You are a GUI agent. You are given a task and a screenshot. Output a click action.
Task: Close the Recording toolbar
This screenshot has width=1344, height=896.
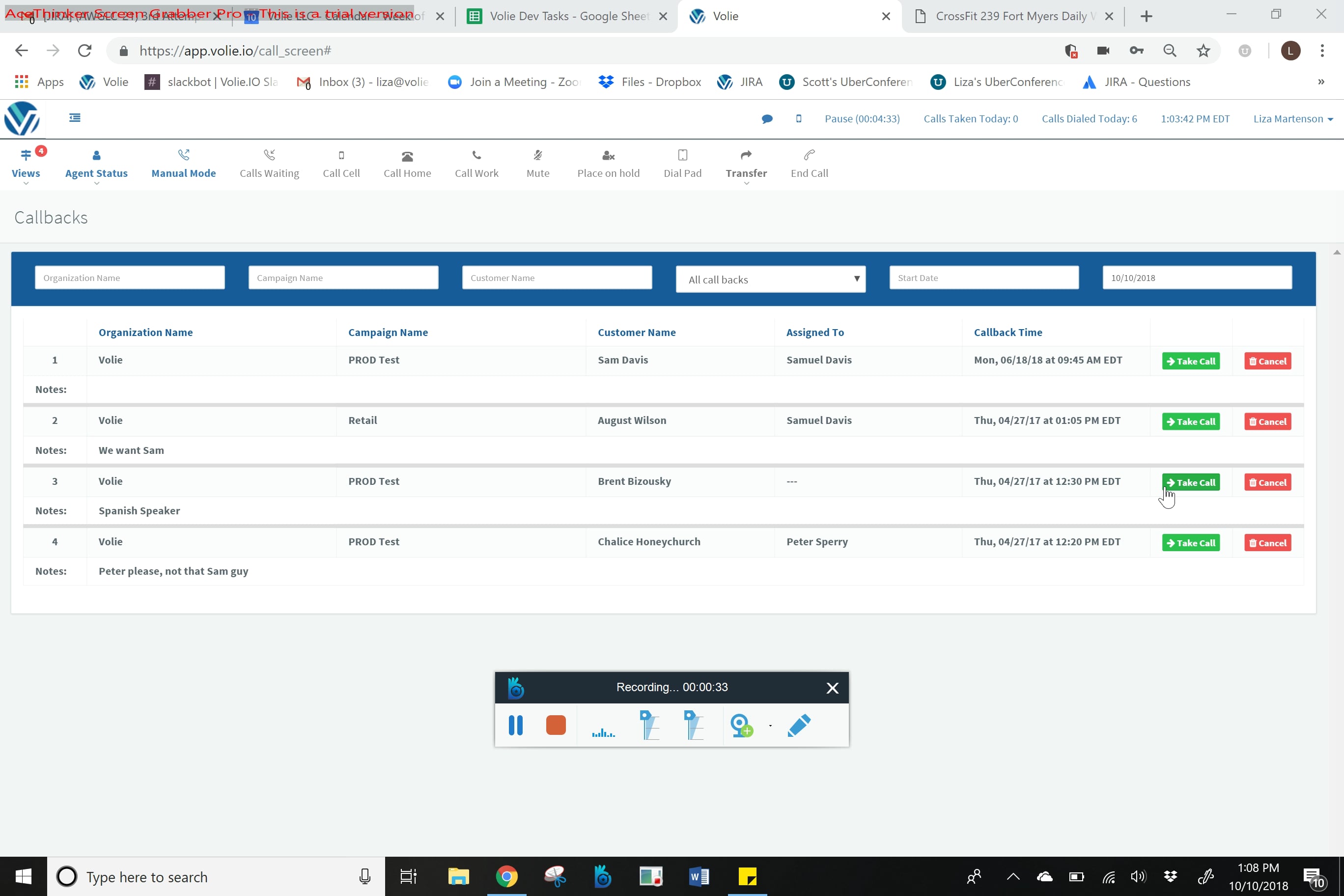coord(832,688)
